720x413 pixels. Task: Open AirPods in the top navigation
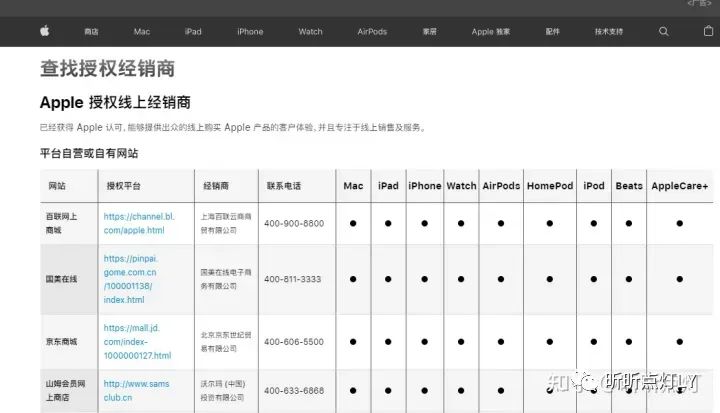(372, 32)
